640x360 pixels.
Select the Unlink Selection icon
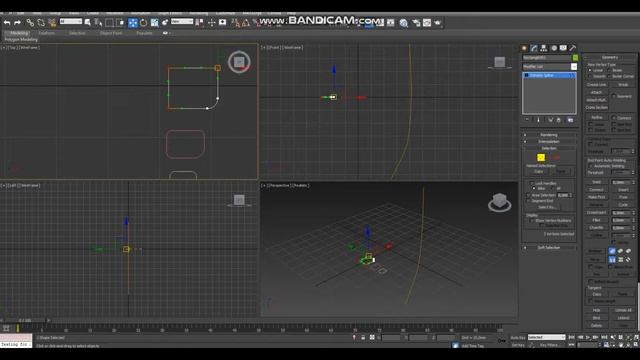41,23
